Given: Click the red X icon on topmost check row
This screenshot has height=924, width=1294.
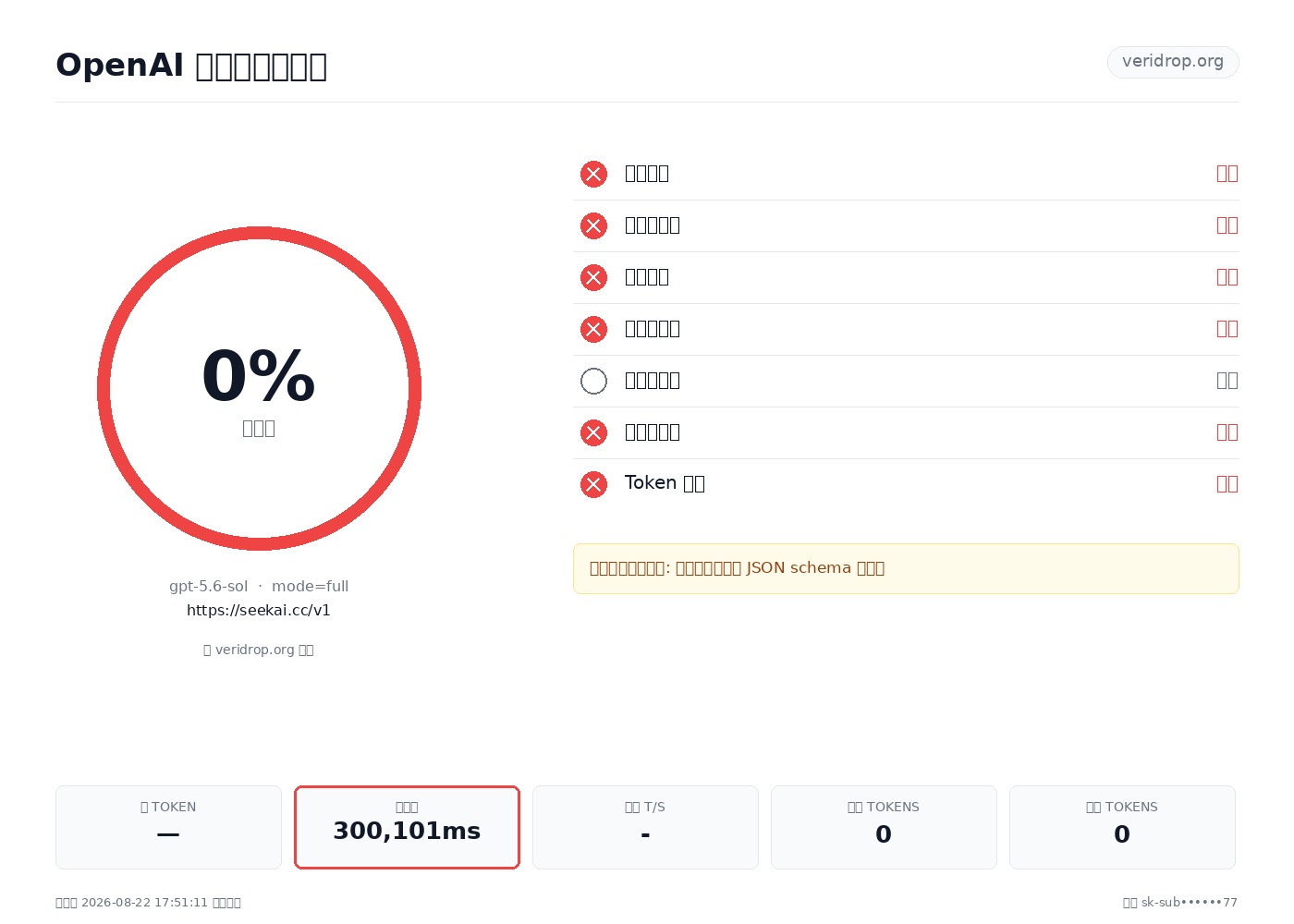Looking at the screenshot, I should coord(593,174).
